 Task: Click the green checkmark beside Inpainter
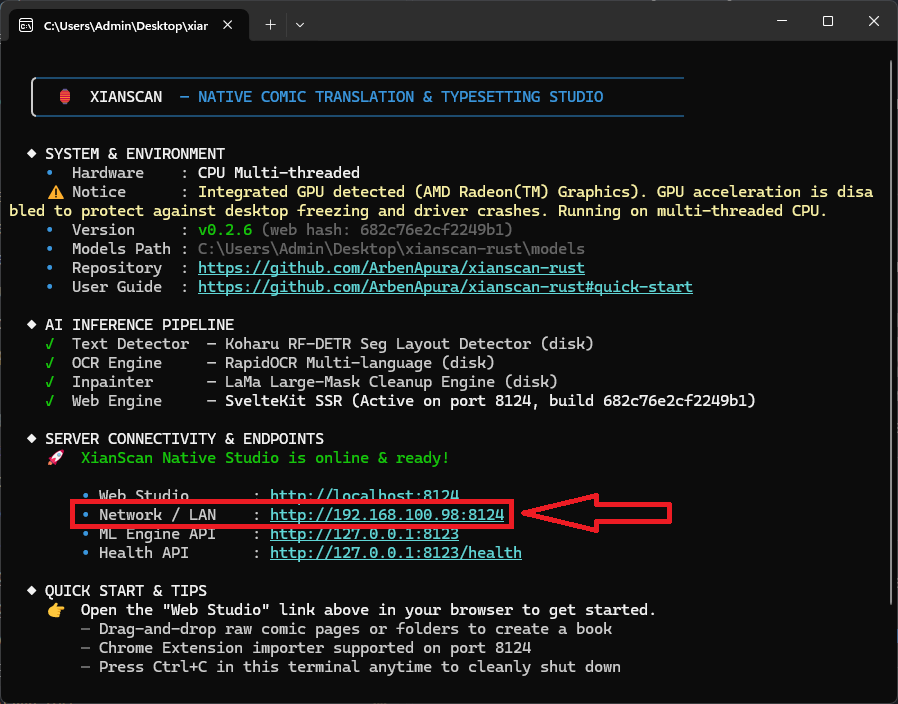(50, 382)
